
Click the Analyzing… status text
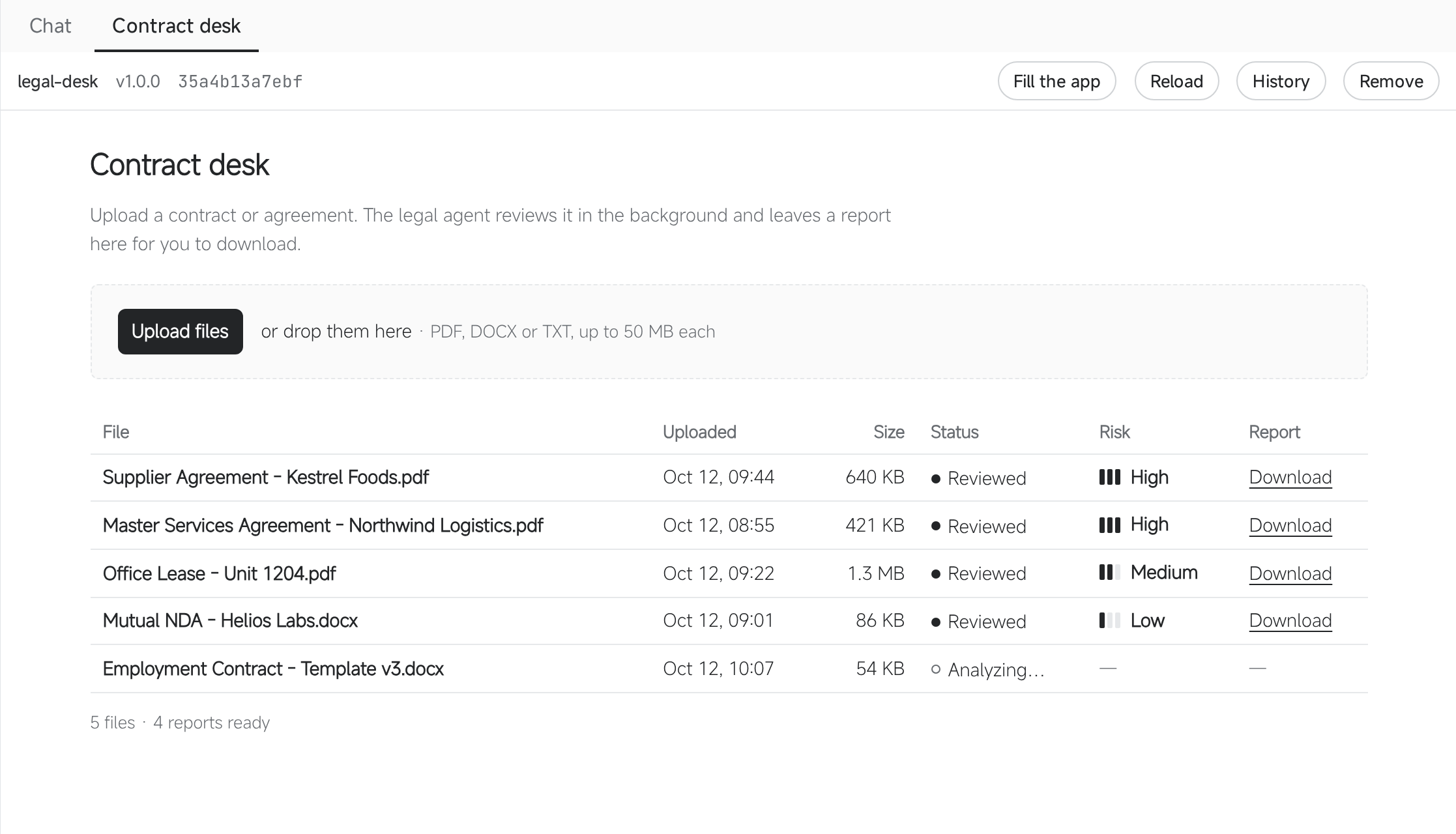tap(996, 670)
